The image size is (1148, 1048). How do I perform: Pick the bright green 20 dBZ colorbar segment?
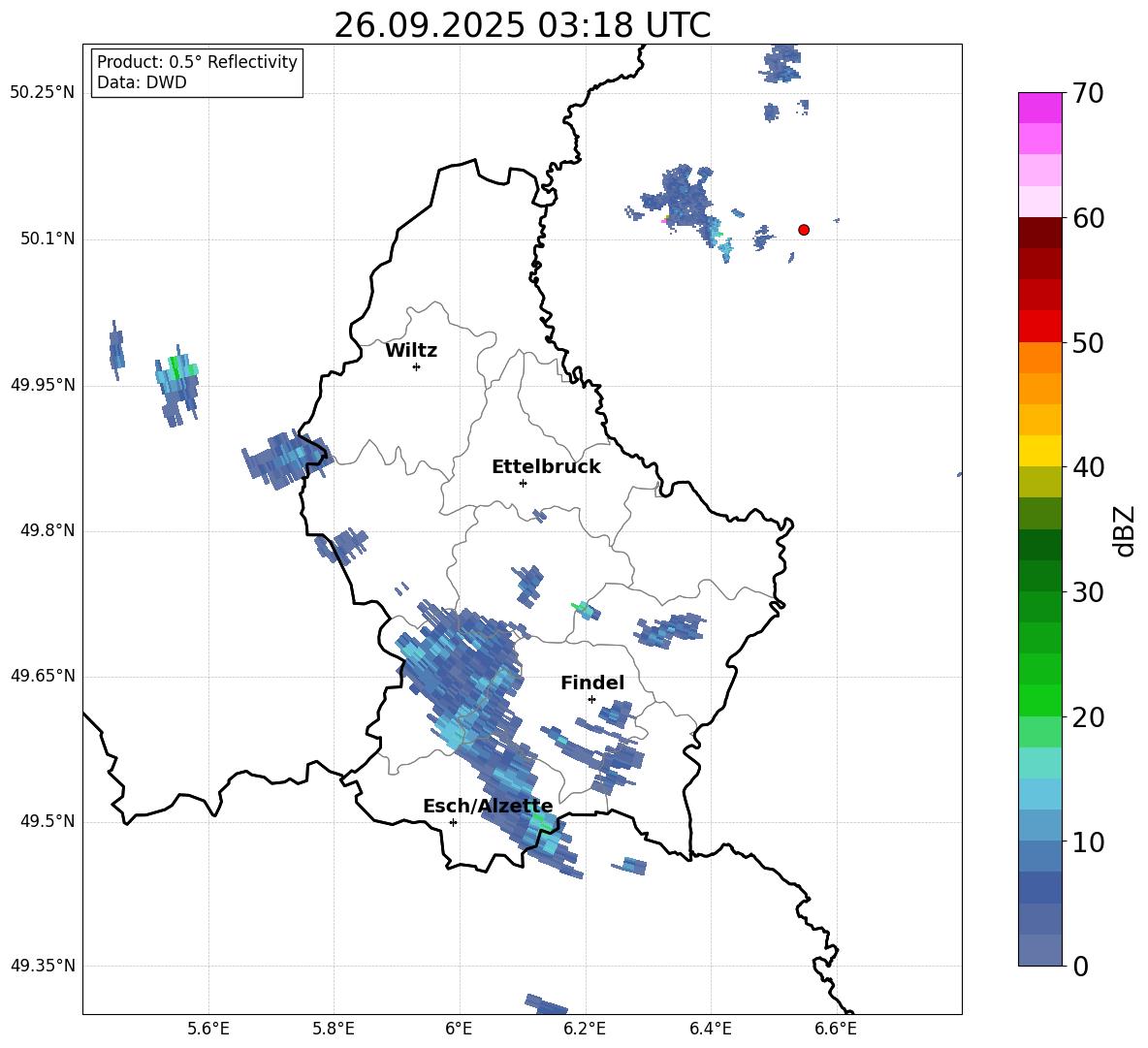[1039, 700]
